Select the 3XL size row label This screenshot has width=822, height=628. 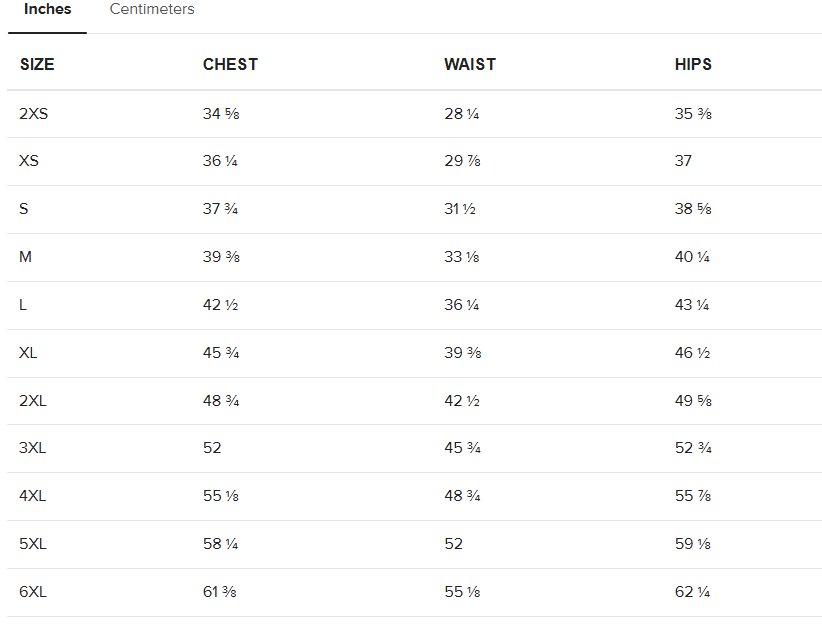click(x=33, y=448)
